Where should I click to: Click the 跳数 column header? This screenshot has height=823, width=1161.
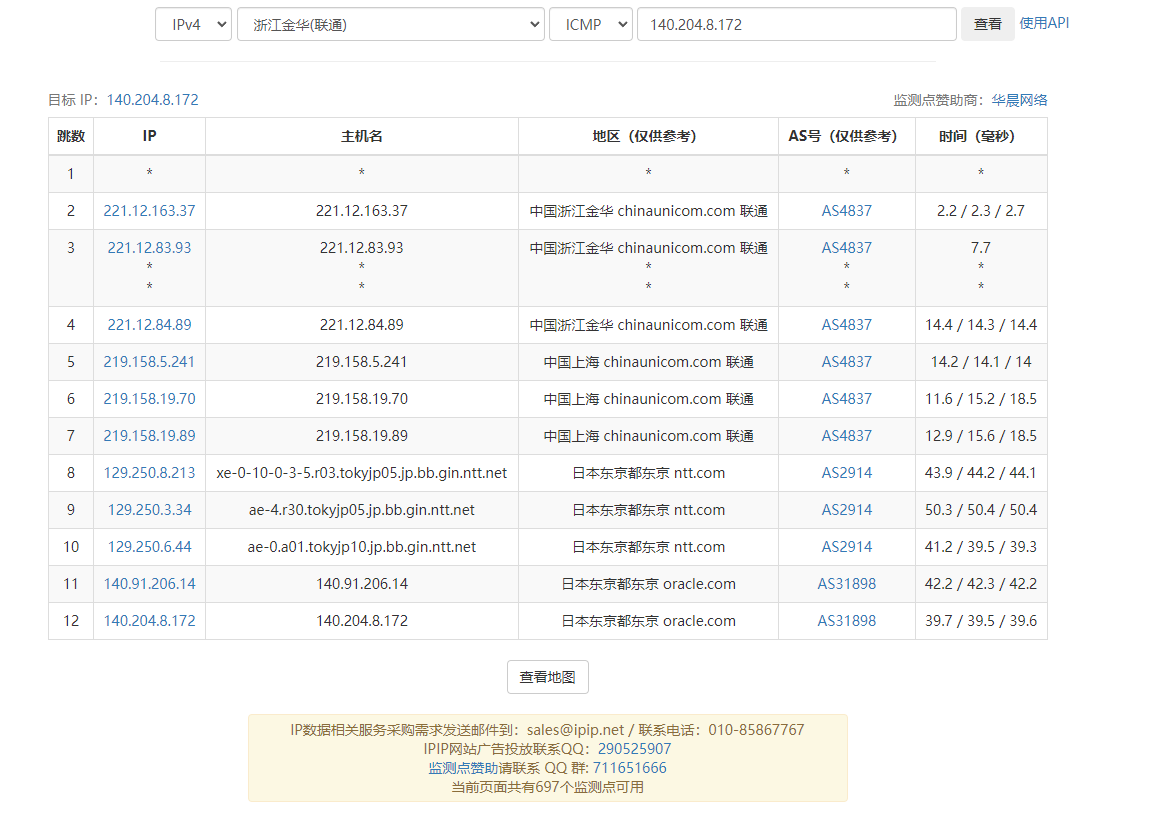tap(71, 136)
